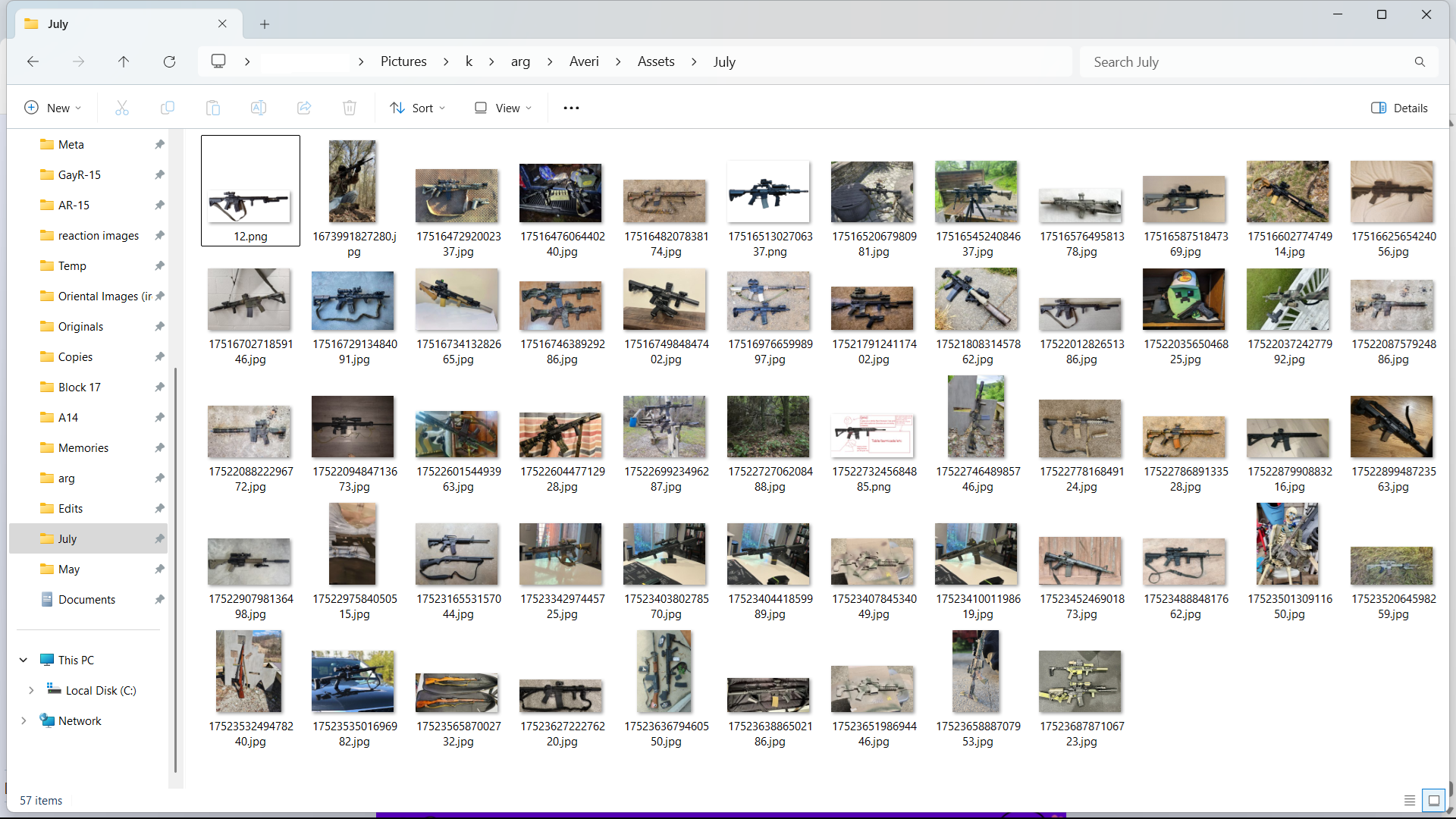
Task: Select the A14 folder in sidebar
Action: (68, 417)
